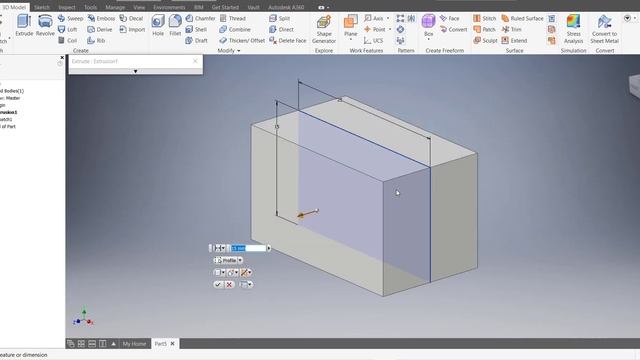Image resolution: width=640 pixels, height=360 pixels.
Task: Activate the Shell tool
Action: point(196,29)
